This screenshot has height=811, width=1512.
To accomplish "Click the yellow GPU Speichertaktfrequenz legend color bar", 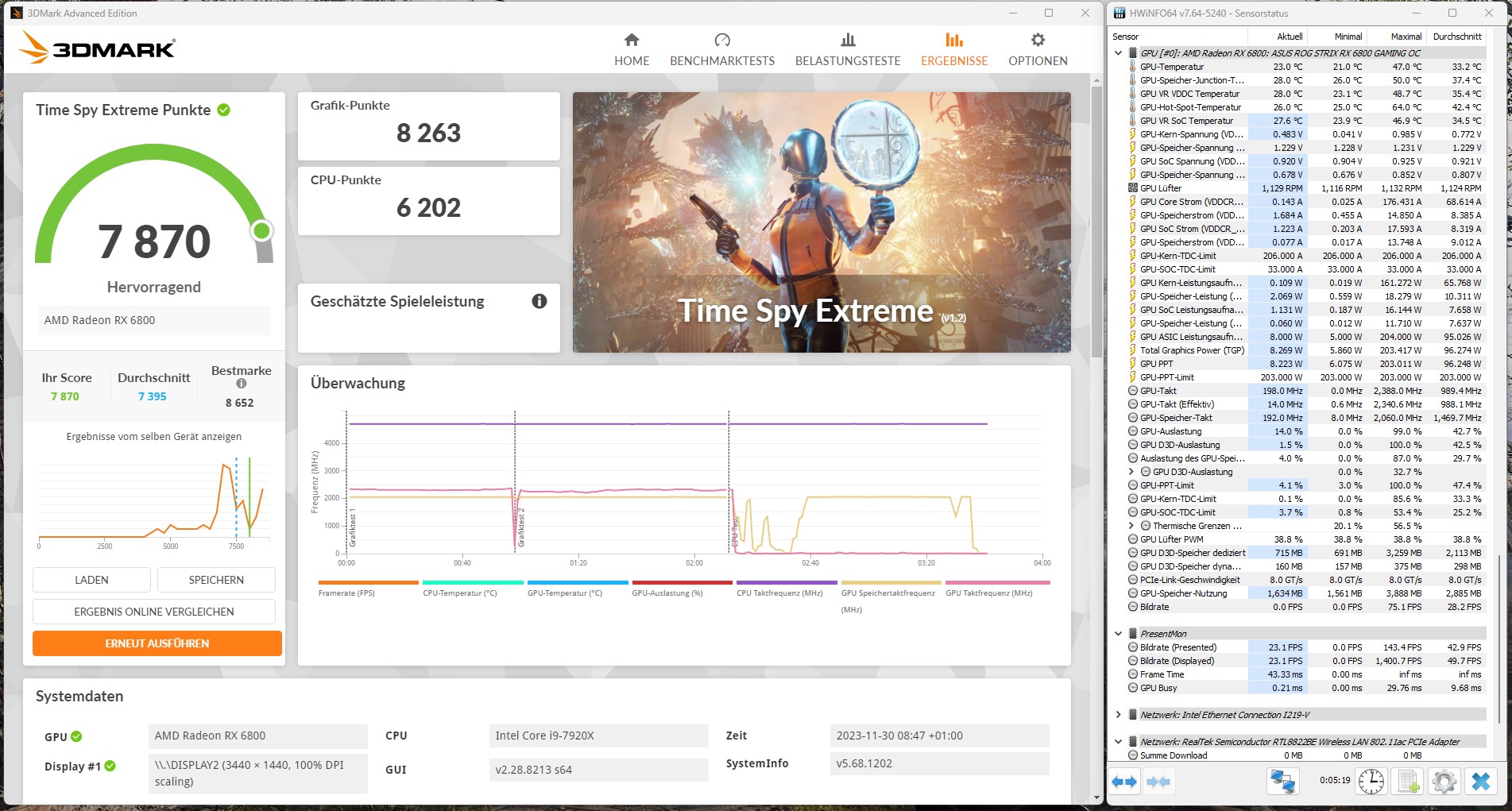I will 891,582.
